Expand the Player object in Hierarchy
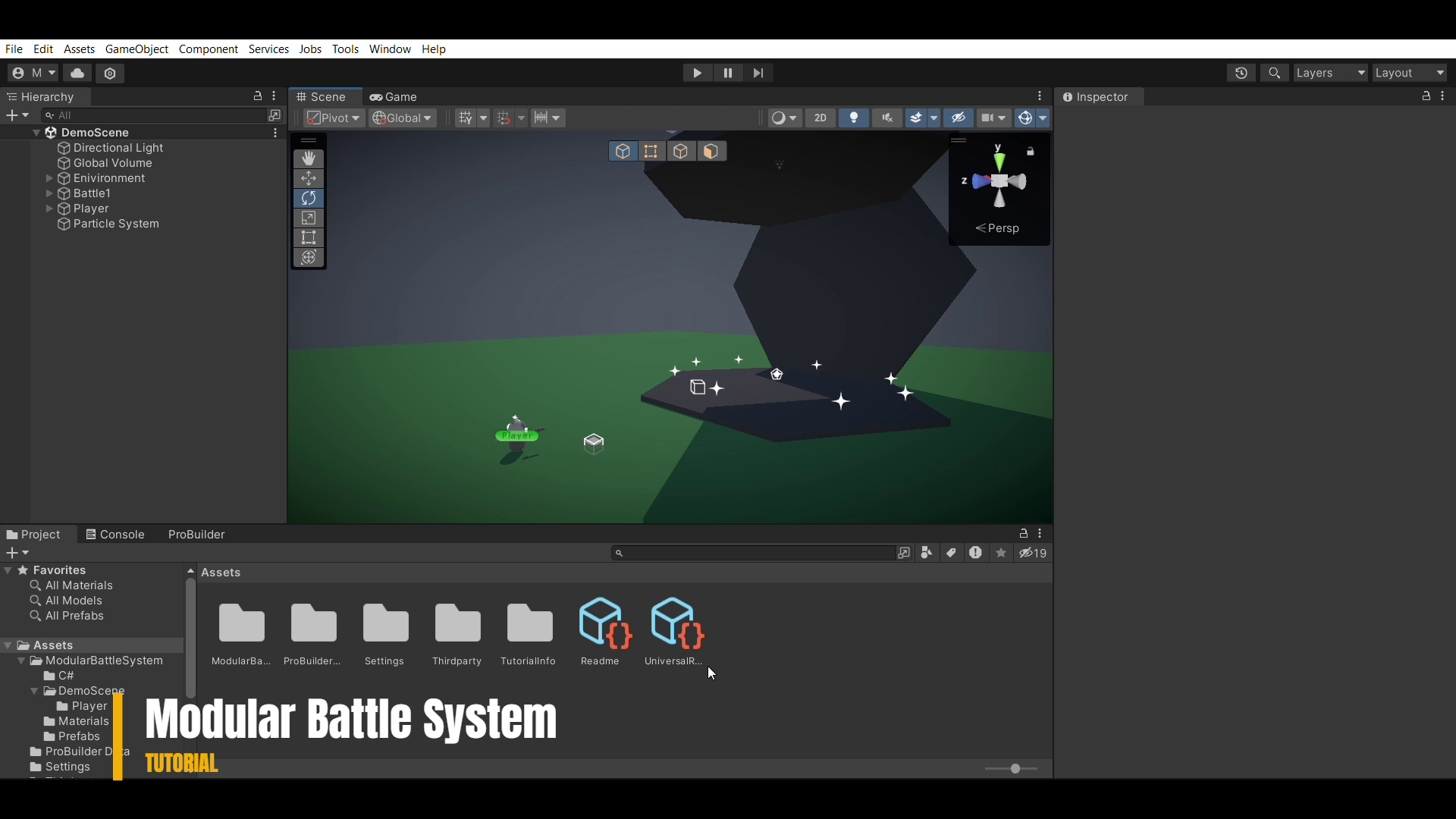This screenshot has width=1456, height=819. pyautogui.click(x=49, y=209)
